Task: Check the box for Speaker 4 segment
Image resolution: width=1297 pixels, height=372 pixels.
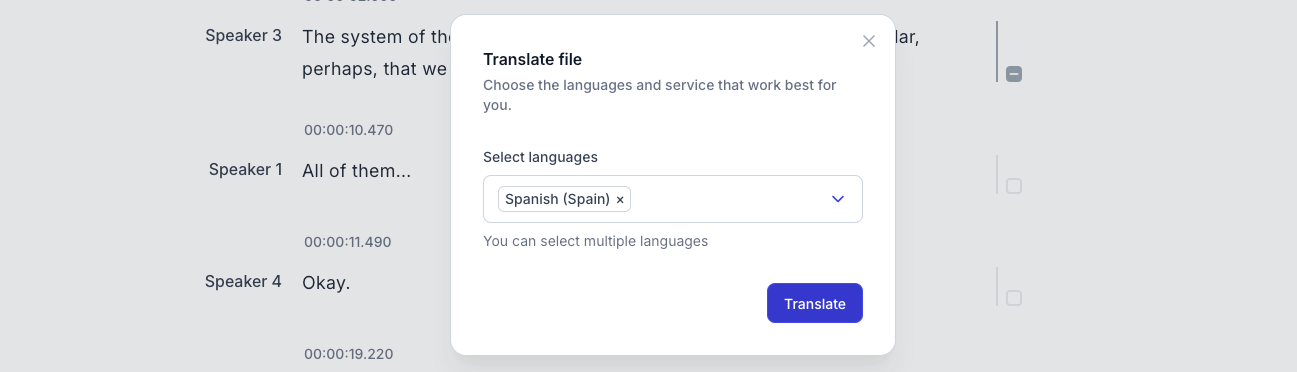Action: click(1014, 298)
